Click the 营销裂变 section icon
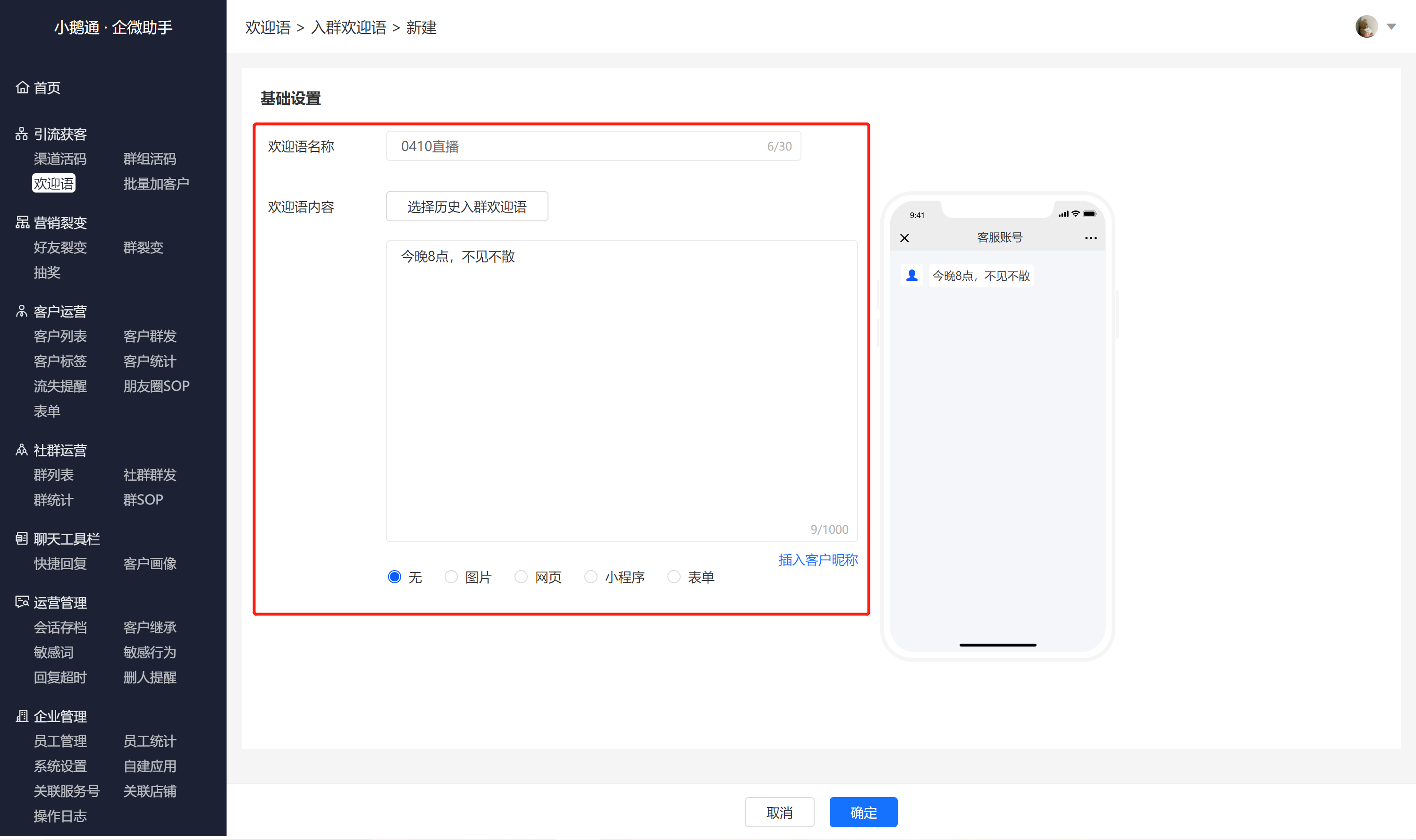Image resolution: width=1416 pixels, height=840 pixels. (22, 222)
